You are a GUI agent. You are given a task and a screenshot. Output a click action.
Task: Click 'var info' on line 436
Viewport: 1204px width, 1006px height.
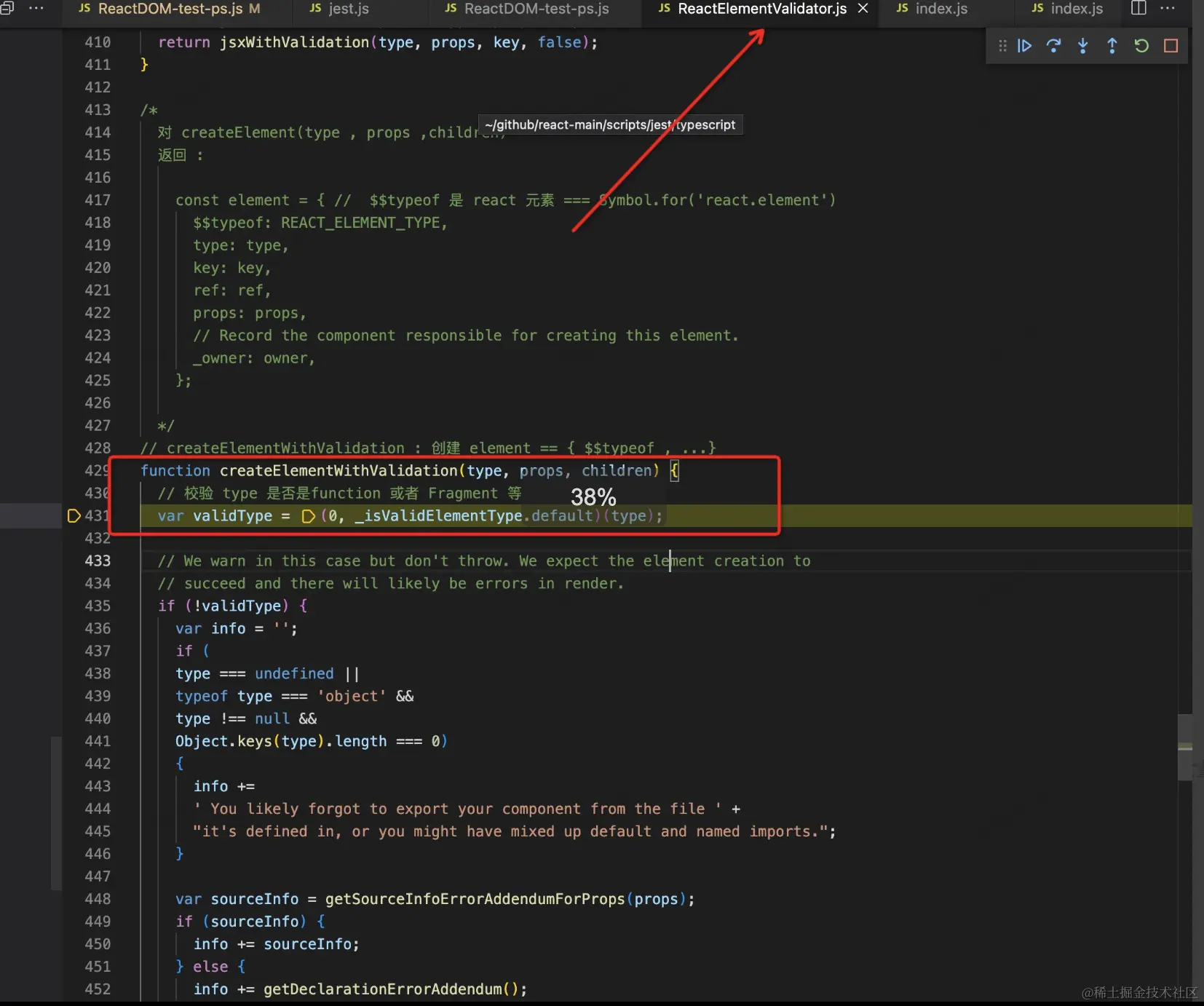[210, 628]
